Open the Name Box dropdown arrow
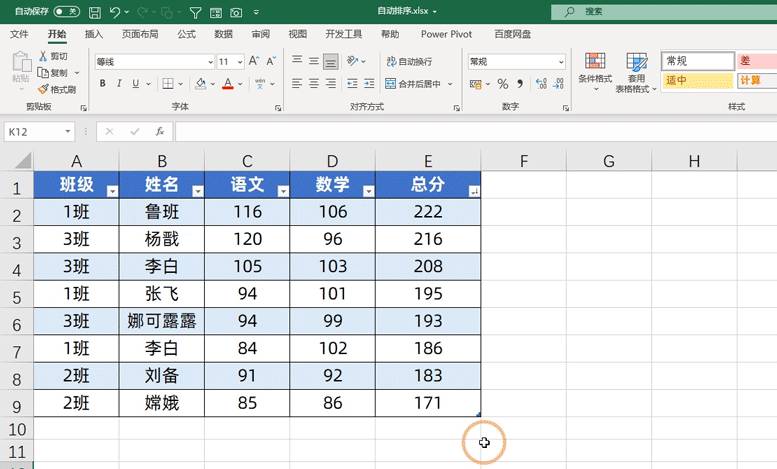 (68, 131)
